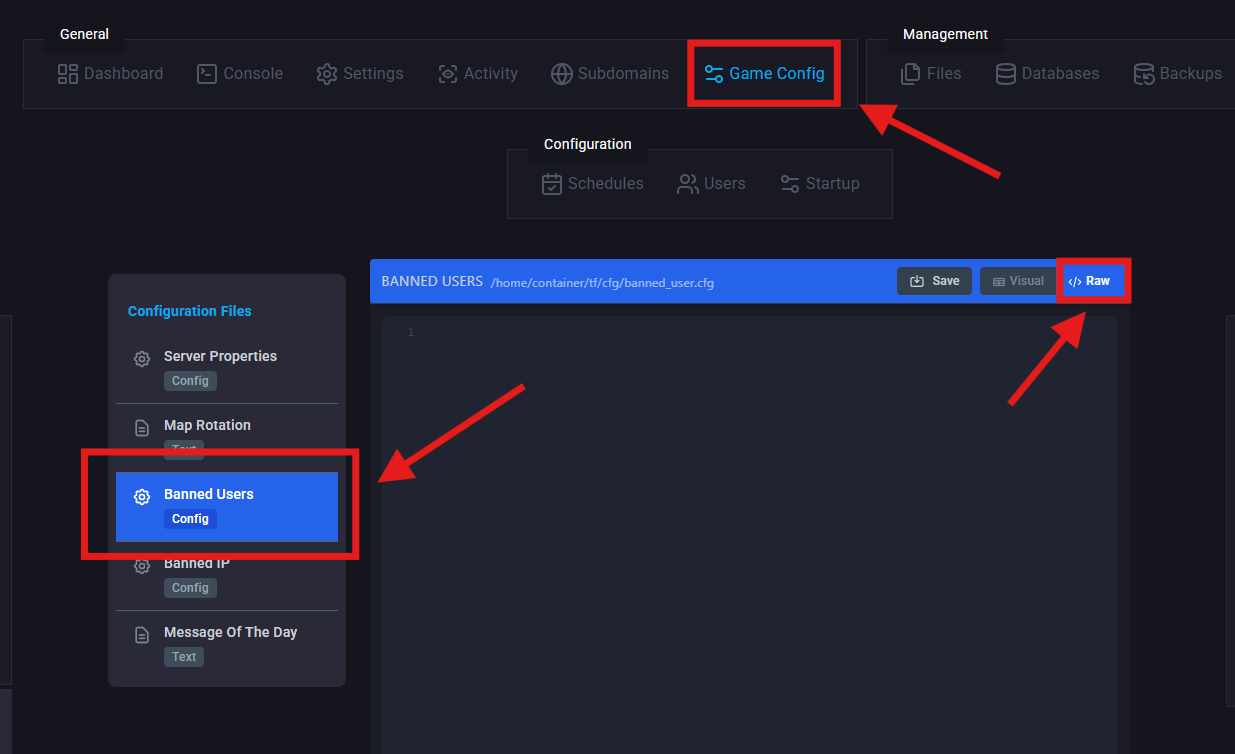Click the Config badge under Banned IP
Screen dimensions: 1235x754
(190, 588)
